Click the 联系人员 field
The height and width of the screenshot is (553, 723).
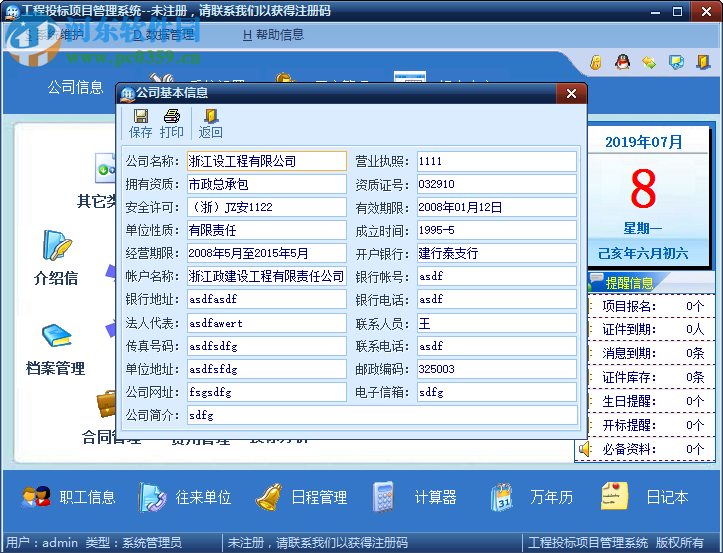tap(497, 323)
